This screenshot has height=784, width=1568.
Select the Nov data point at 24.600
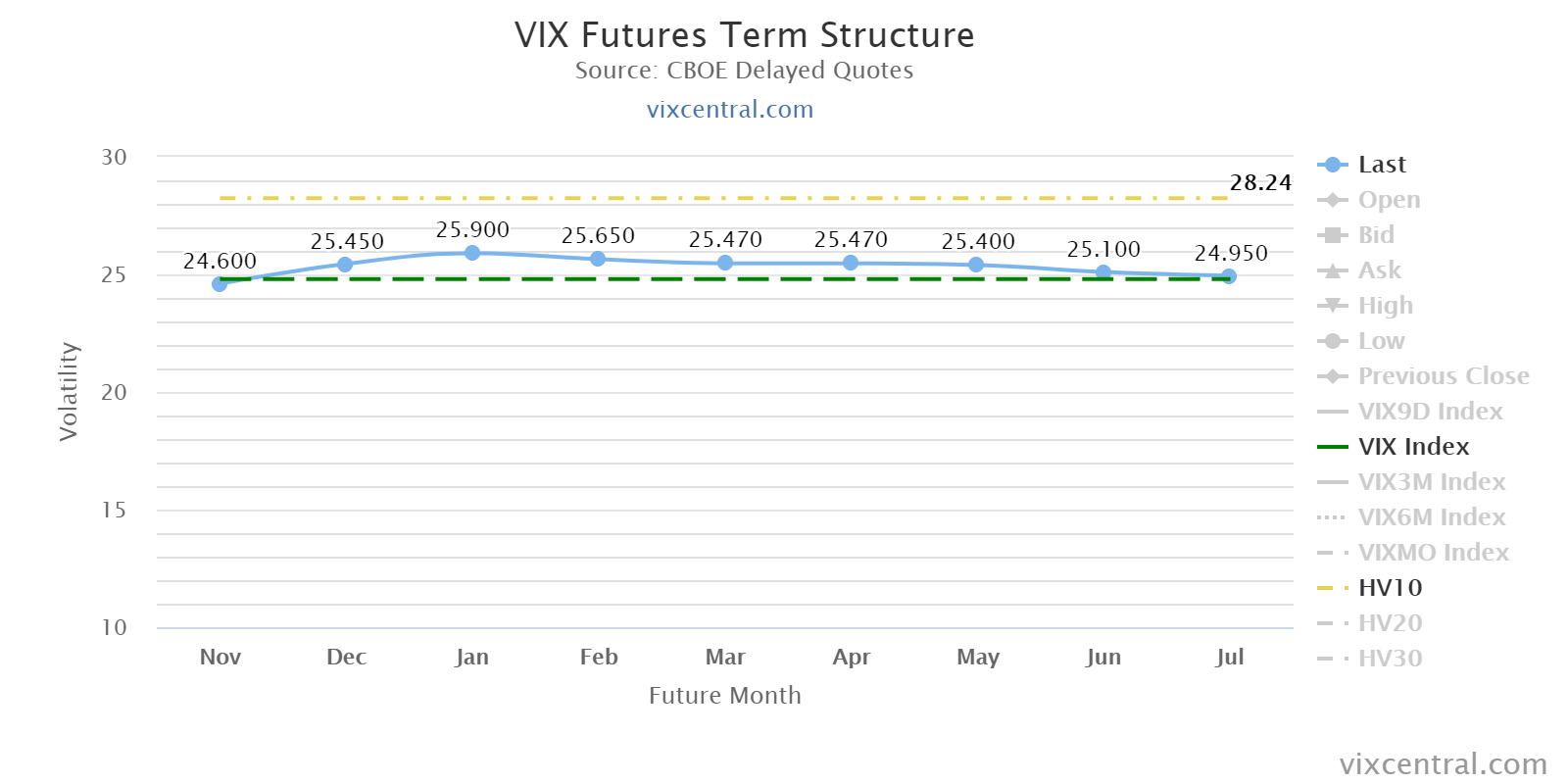pyautogui.click(x=220, y=283)
